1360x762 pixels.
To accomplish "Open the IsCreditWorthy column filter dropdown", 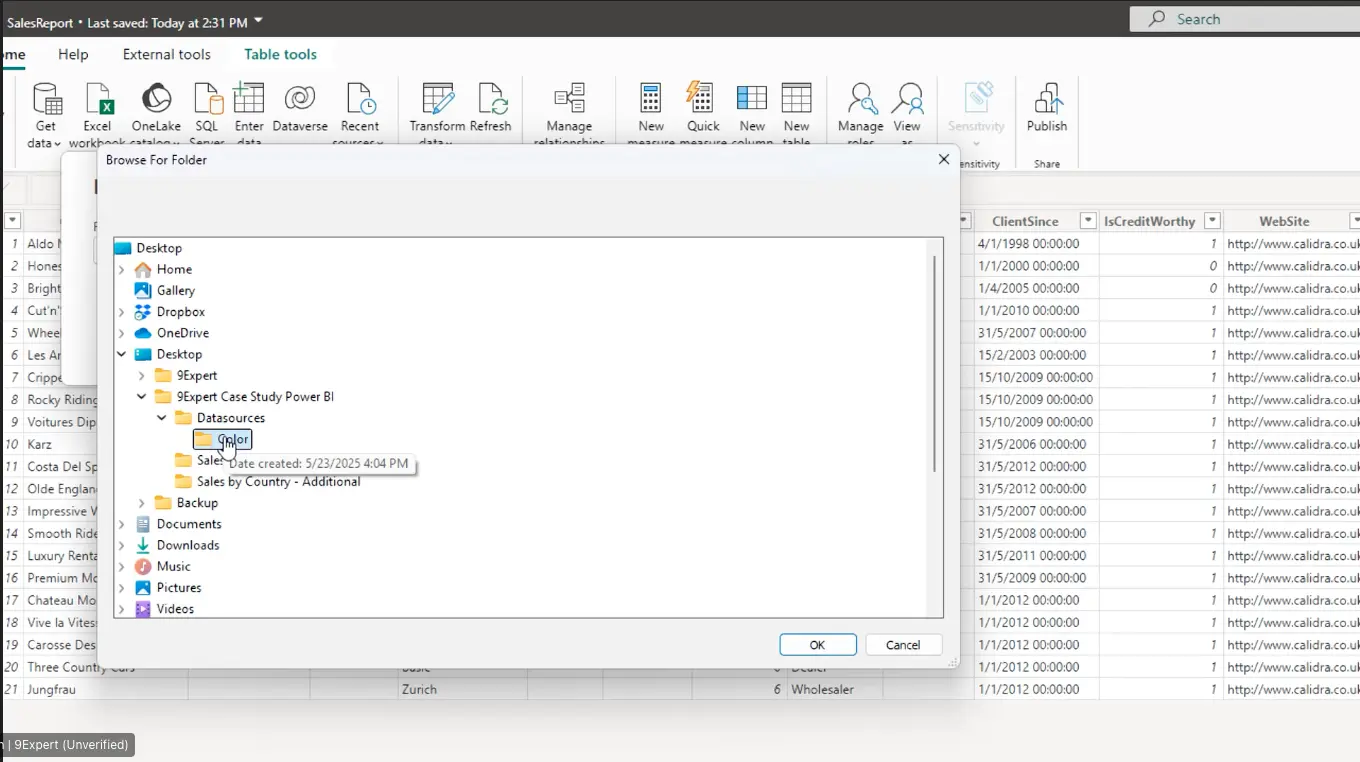I will [x=1212, y=221].
